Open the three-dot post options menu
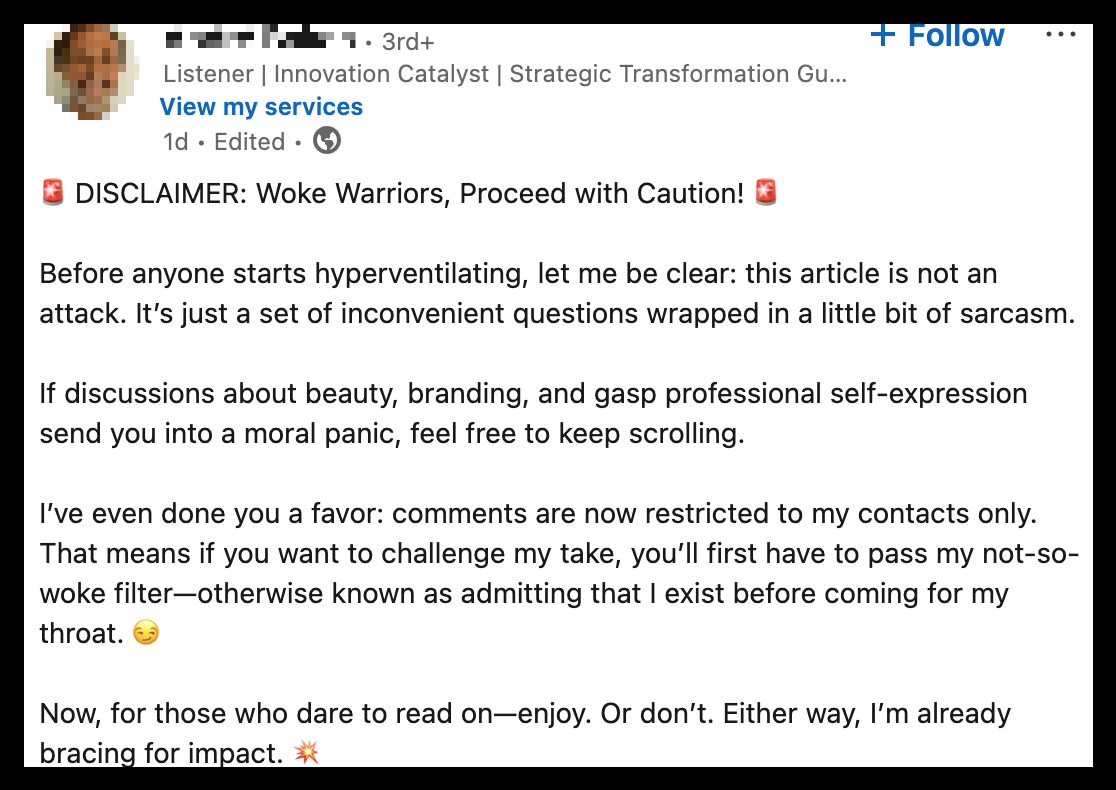This screenshot has height=790, width=1116. pos(1060,34)
